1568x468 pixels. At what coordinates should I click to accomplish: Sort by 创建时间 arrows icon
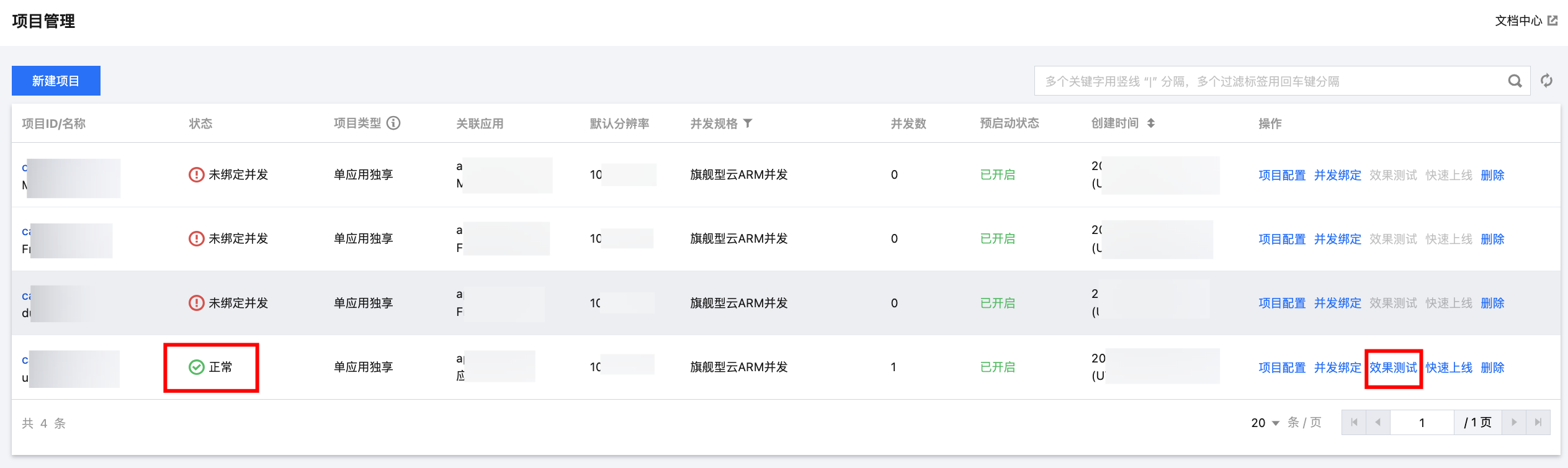1151,123
